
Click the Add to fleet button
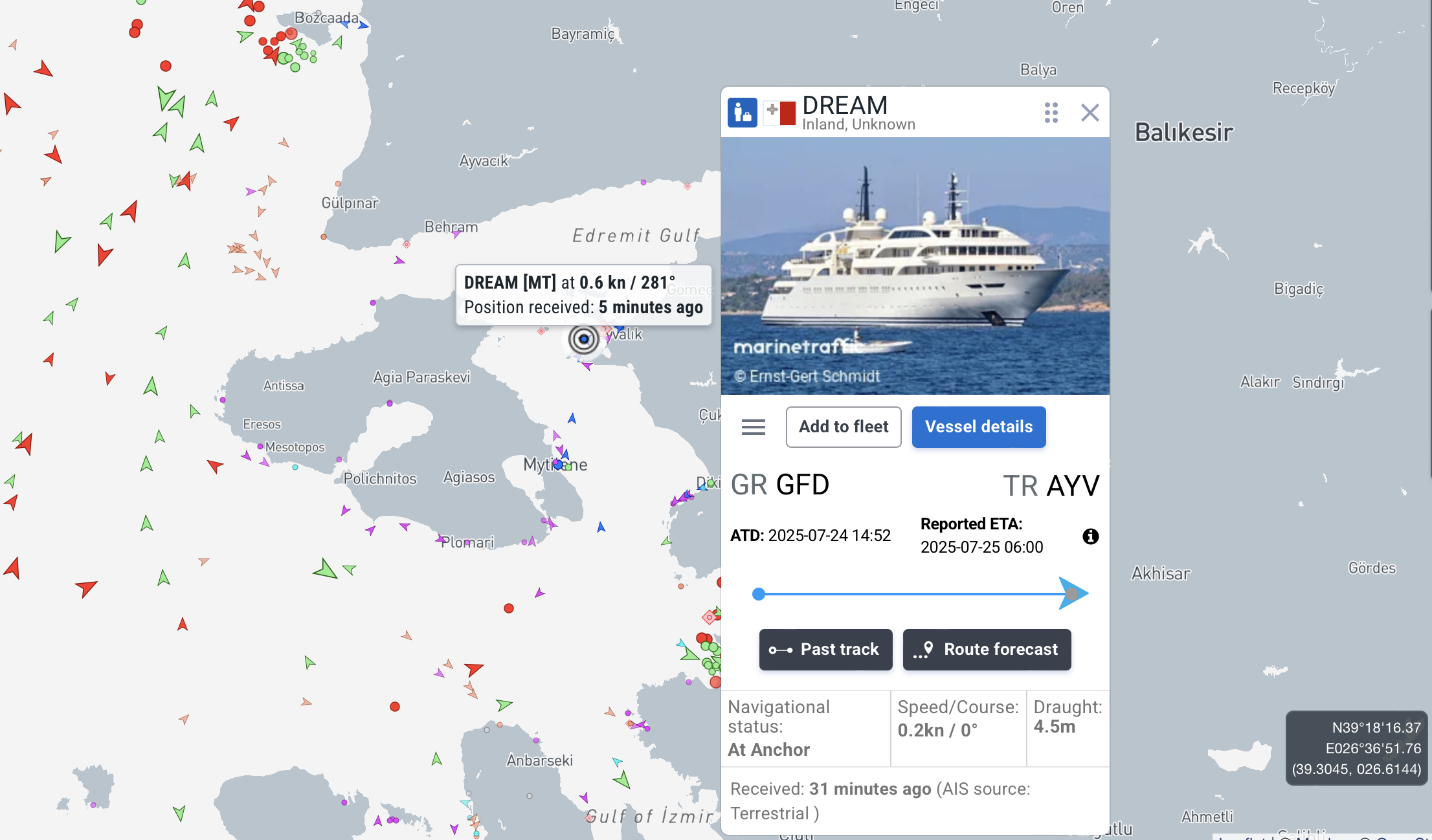point(843,427)
